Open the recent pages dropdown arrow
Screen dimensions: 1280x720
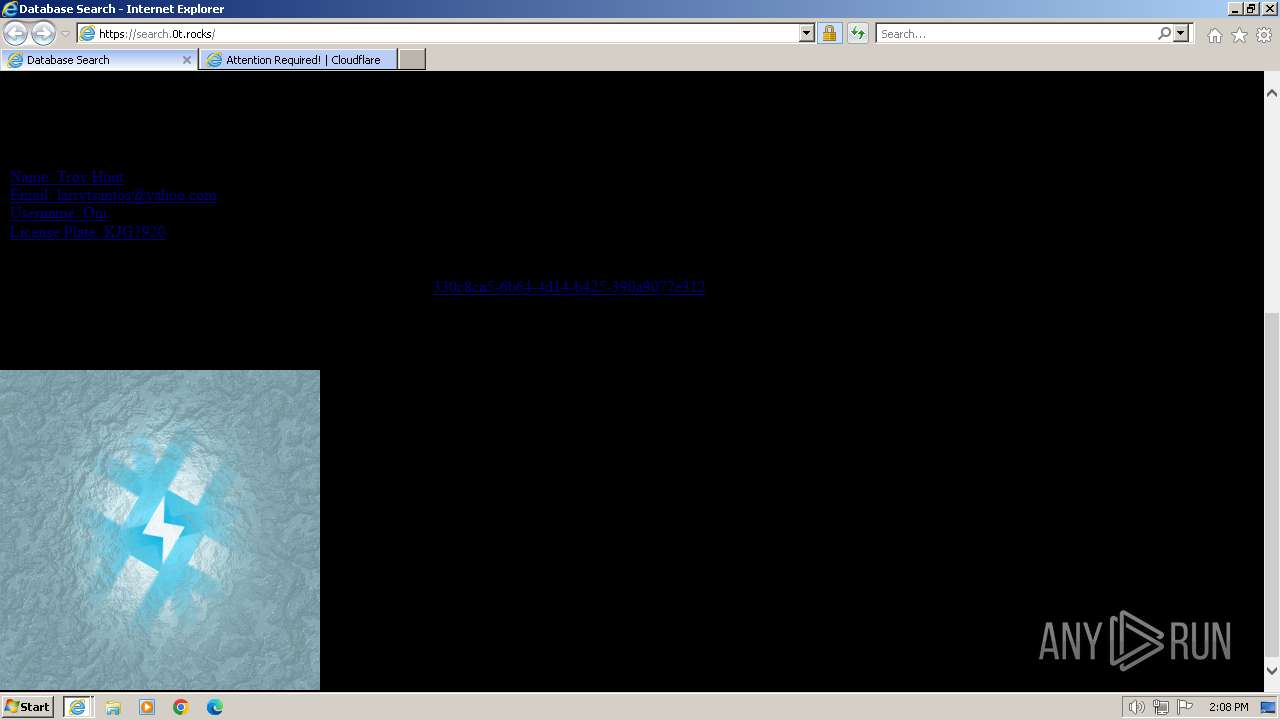pos(66,34)
